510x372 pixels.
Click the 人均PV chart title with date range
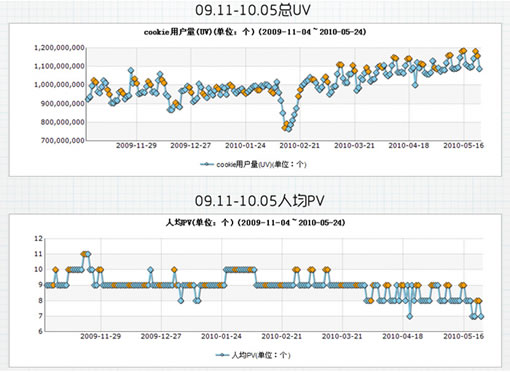[x=255, y=222]
